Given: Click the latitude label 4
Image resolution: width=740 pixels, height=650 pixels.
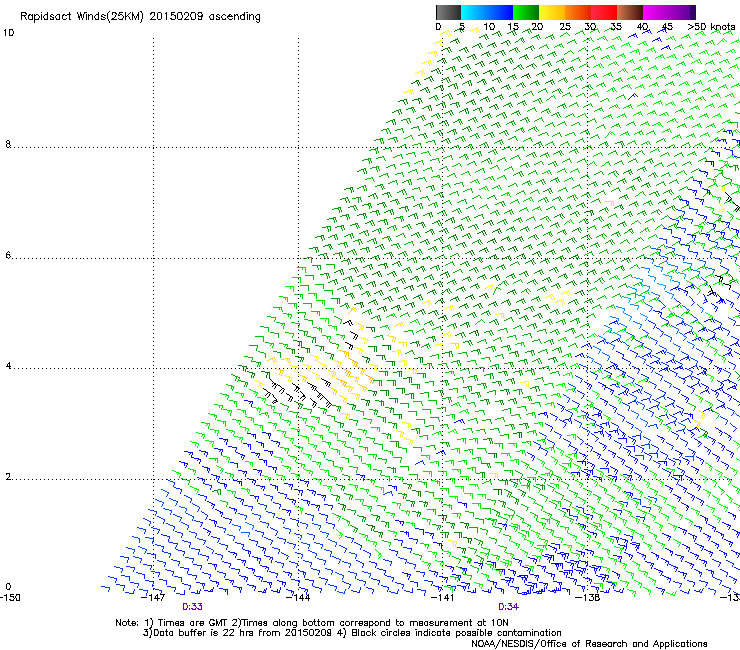Looking at the screenshot, I should point(8,366).
